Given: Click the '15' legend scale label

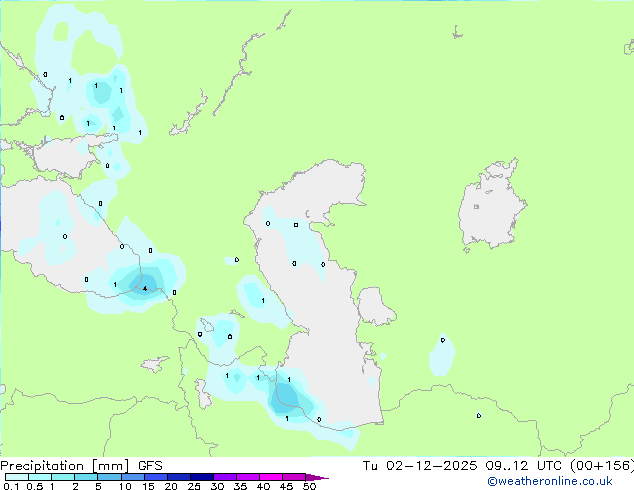Looking at the screenshot, I should [x=148, y=486].
